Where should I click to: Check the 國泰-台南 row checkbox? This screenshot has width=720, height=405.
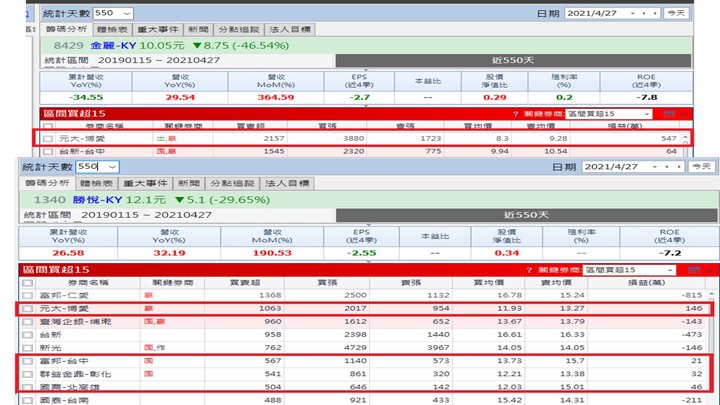pos(27,400)
